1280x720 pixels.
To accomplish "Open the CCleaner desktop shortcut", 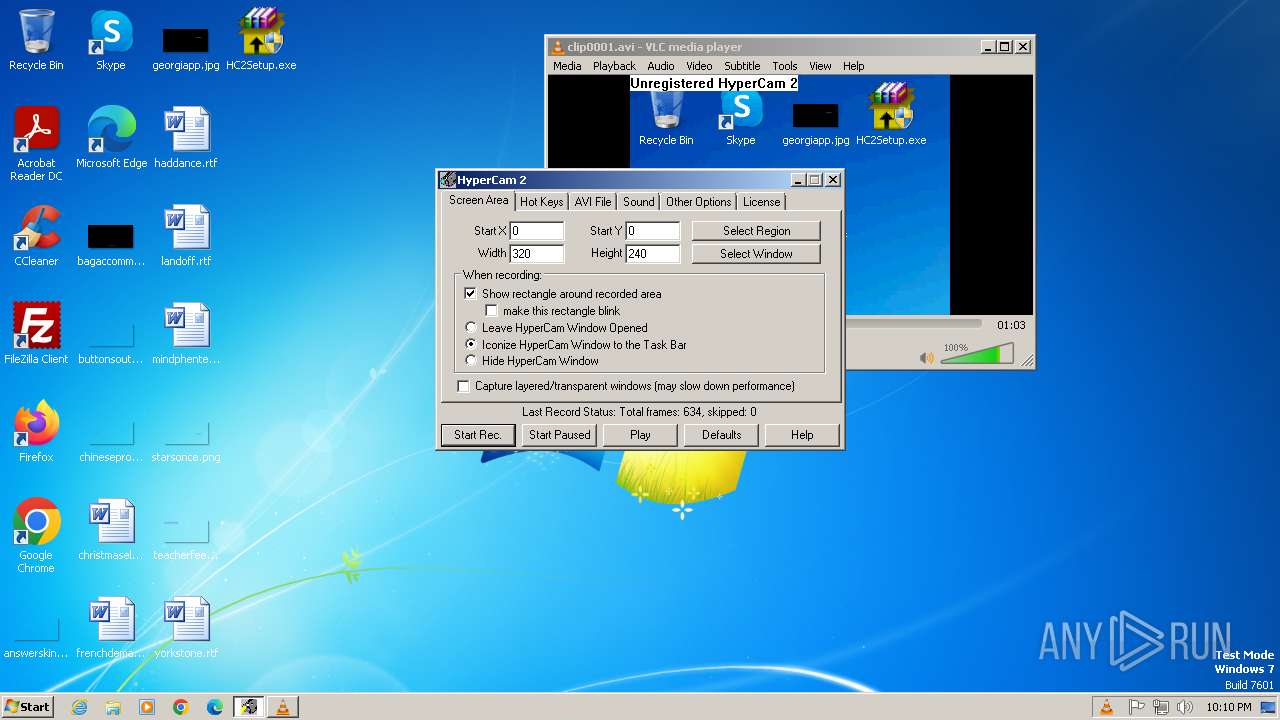I will pyautogui.click(x=36, y=236).
